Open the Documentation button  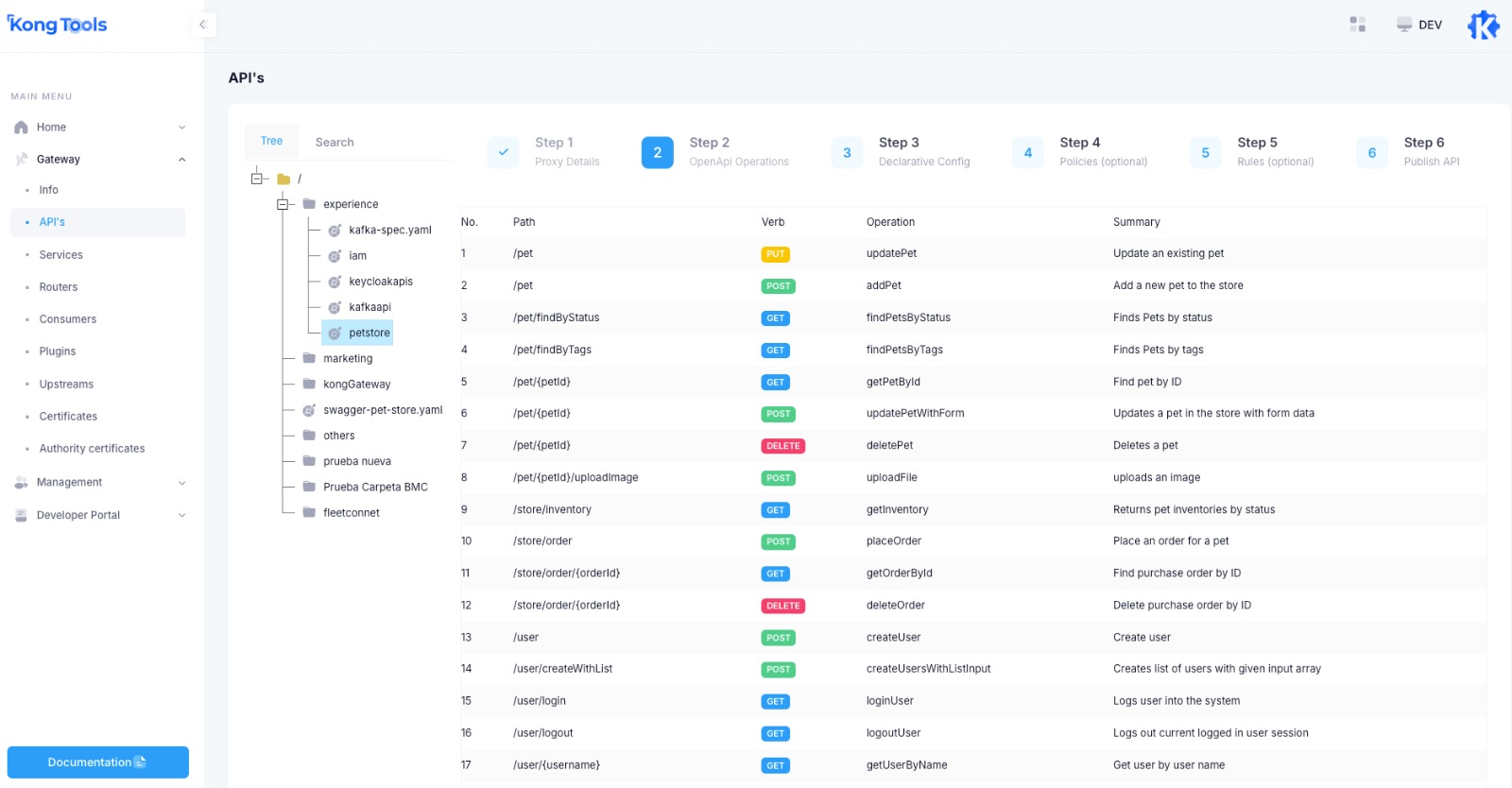(97, 762)
